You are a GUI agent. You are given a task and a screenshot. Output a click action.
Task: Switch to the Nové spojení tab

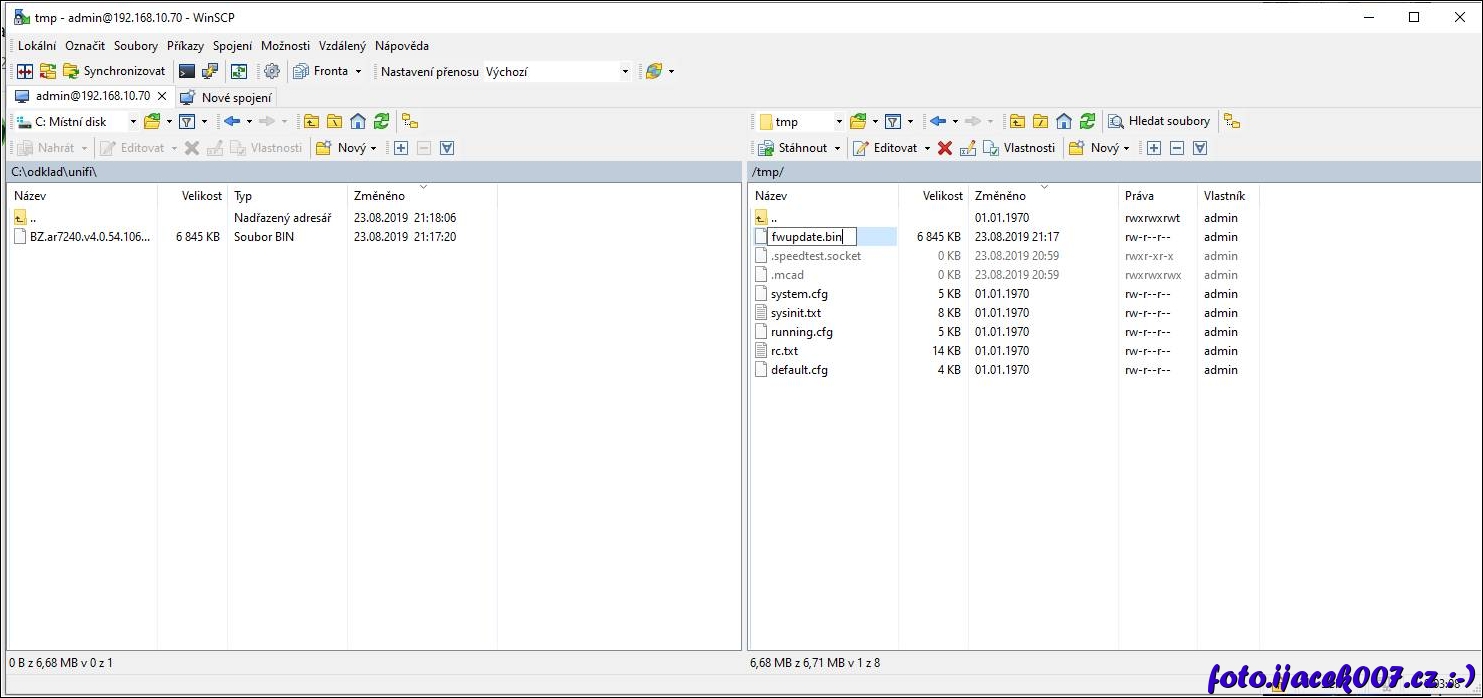tap(225, 97)
